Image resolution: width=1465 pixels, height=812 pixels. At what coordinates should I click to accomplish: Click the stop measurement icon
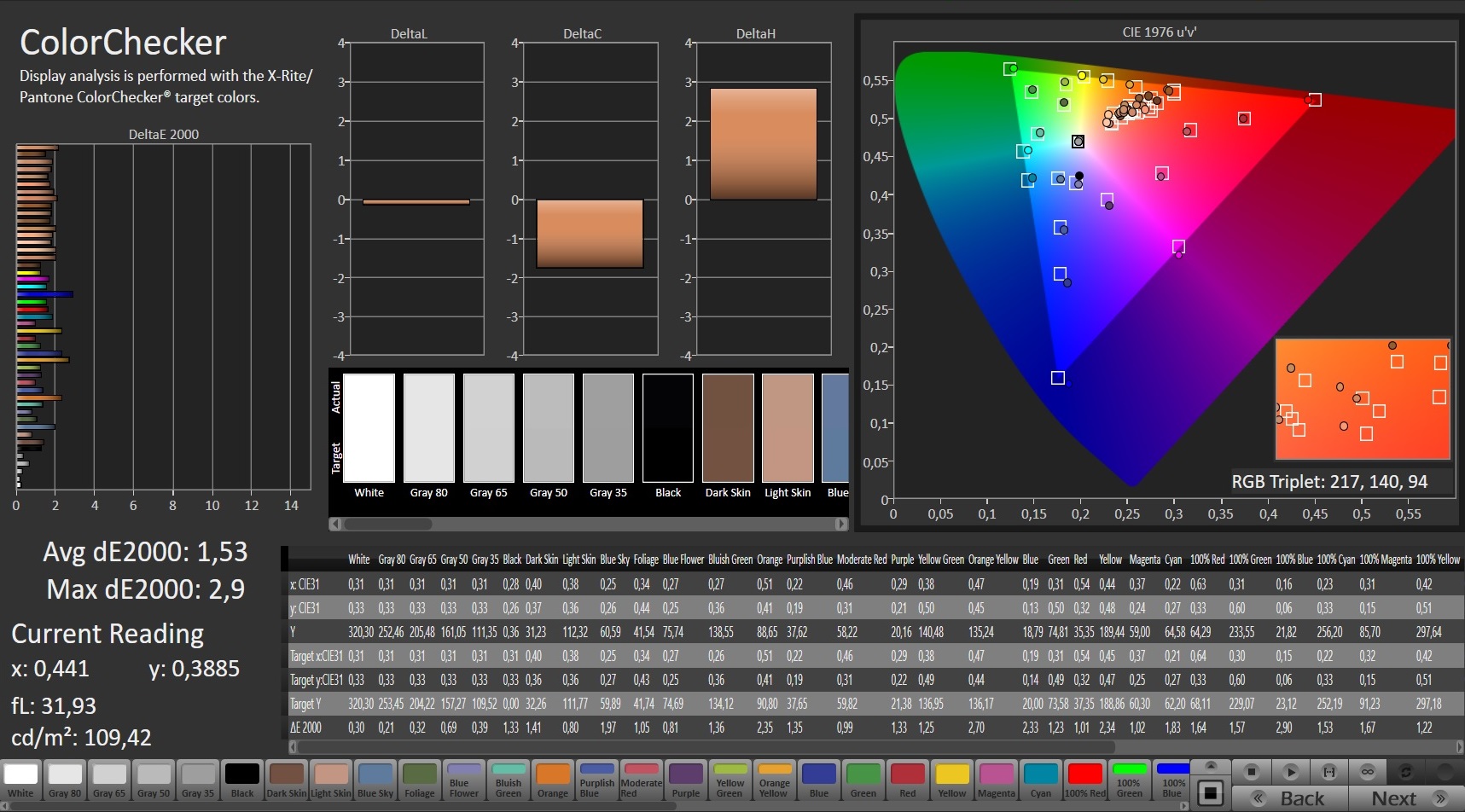pyautogui.click(x=1251, y=772)
